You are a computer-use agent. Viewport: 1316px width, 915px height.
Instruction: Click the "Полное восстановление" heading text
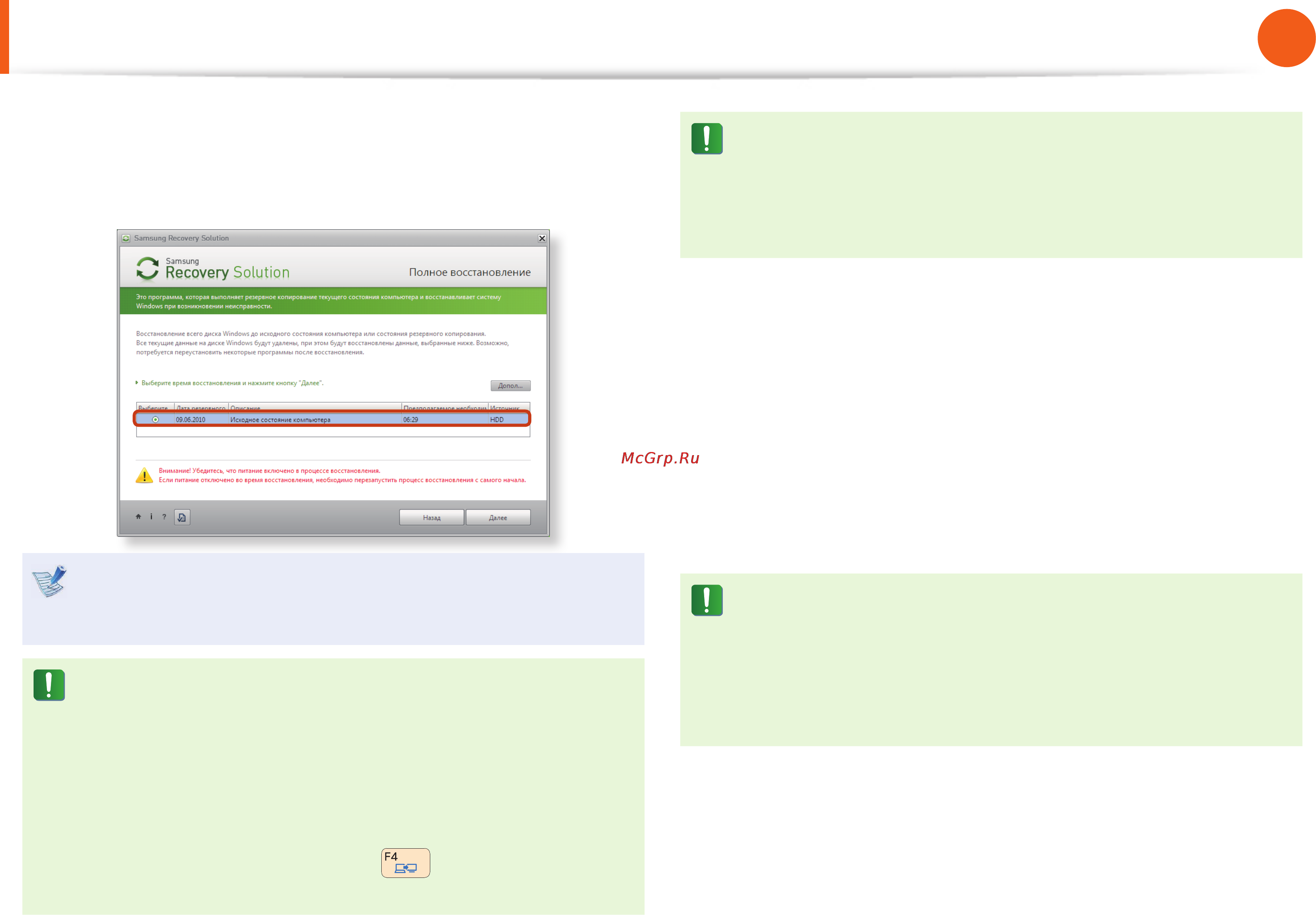point(469,272)
